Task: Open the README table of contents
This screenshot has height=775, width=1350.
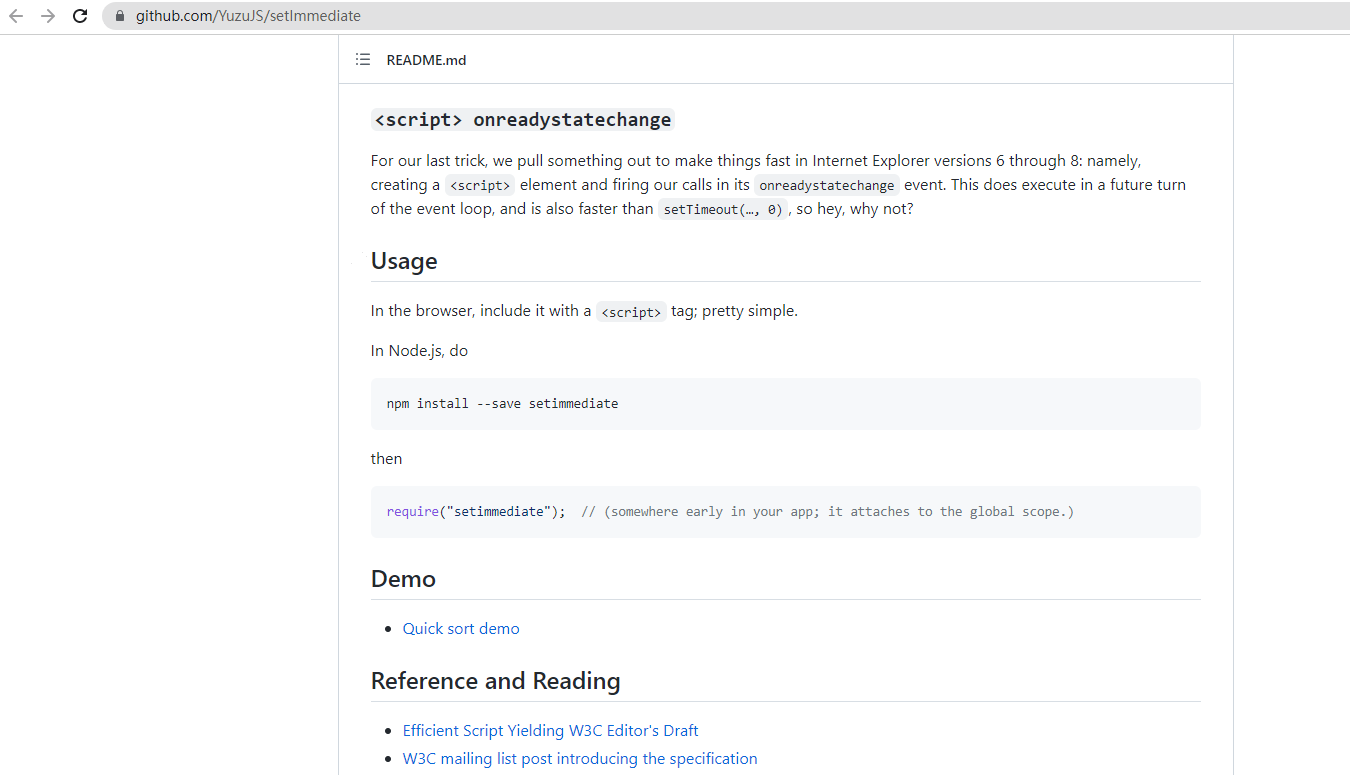Action: point(363,60)
